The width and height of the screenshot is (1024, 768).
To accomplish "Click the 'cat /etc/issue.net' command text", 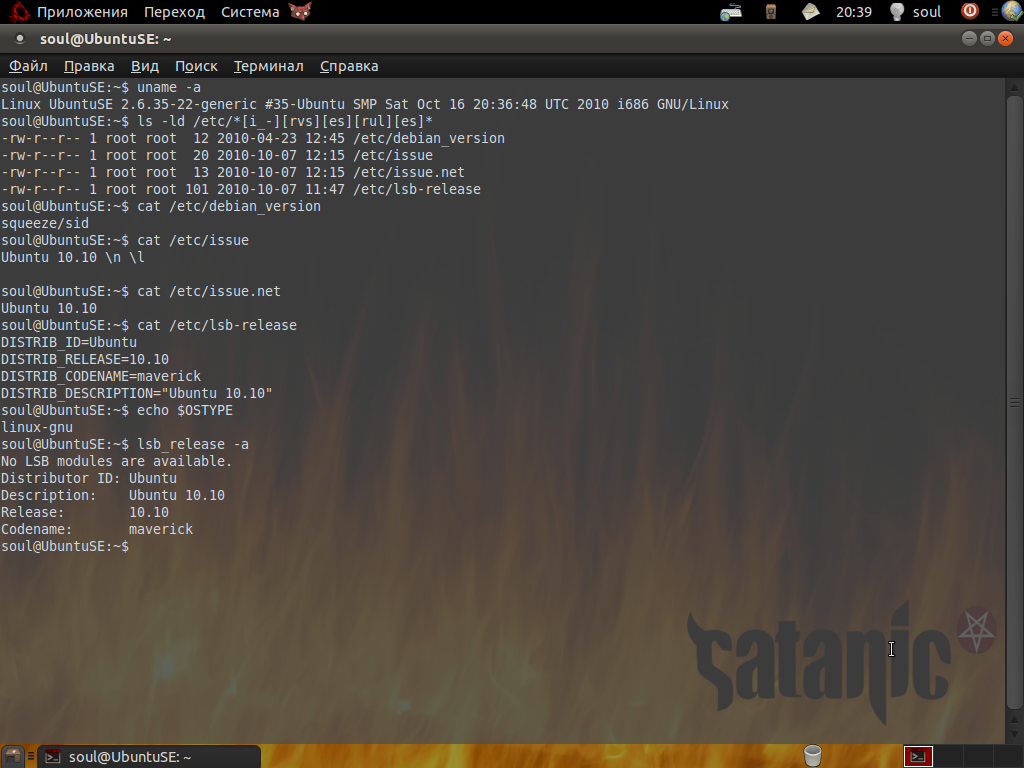I will (x=208, y=291).
